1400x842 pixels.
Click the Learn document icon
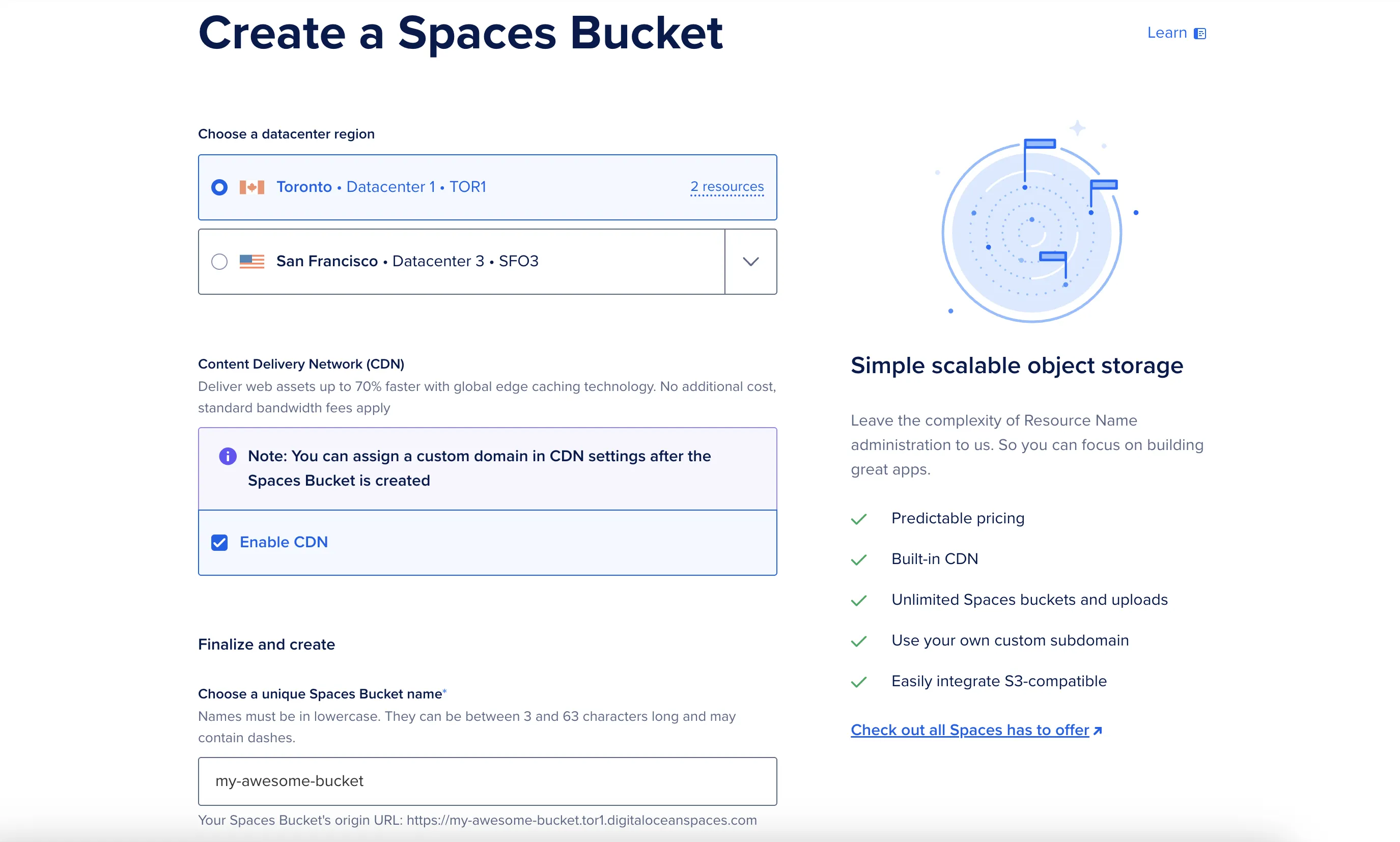click(x=1200, y=34)
